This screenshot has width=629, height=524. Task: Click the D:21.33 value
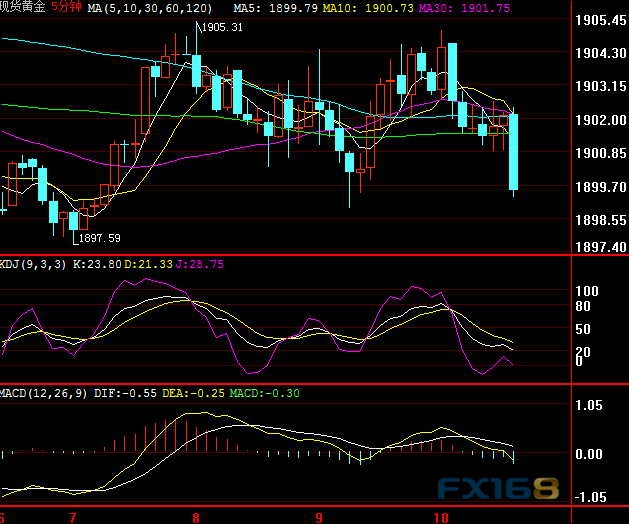coord(148,264)
